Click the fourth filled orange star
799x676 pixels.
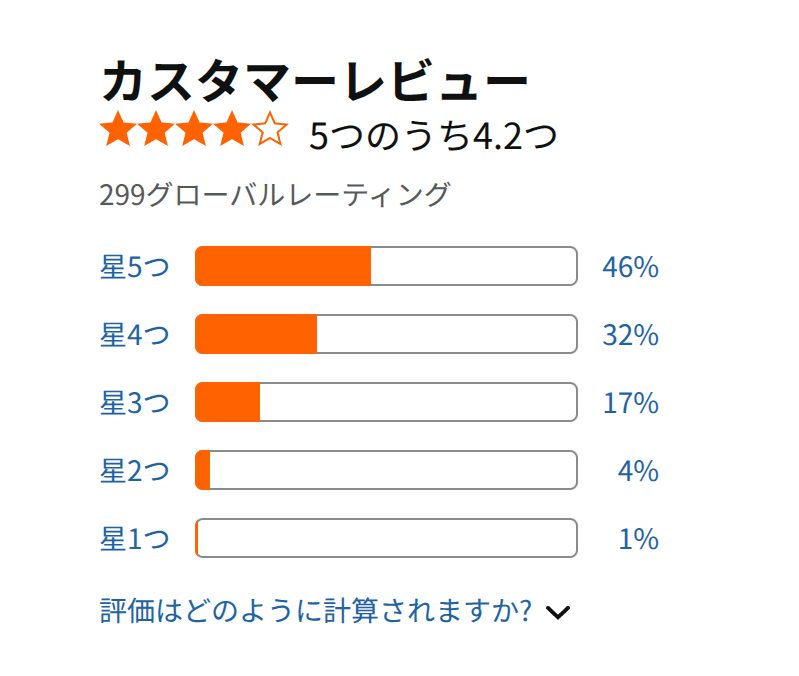232,128
